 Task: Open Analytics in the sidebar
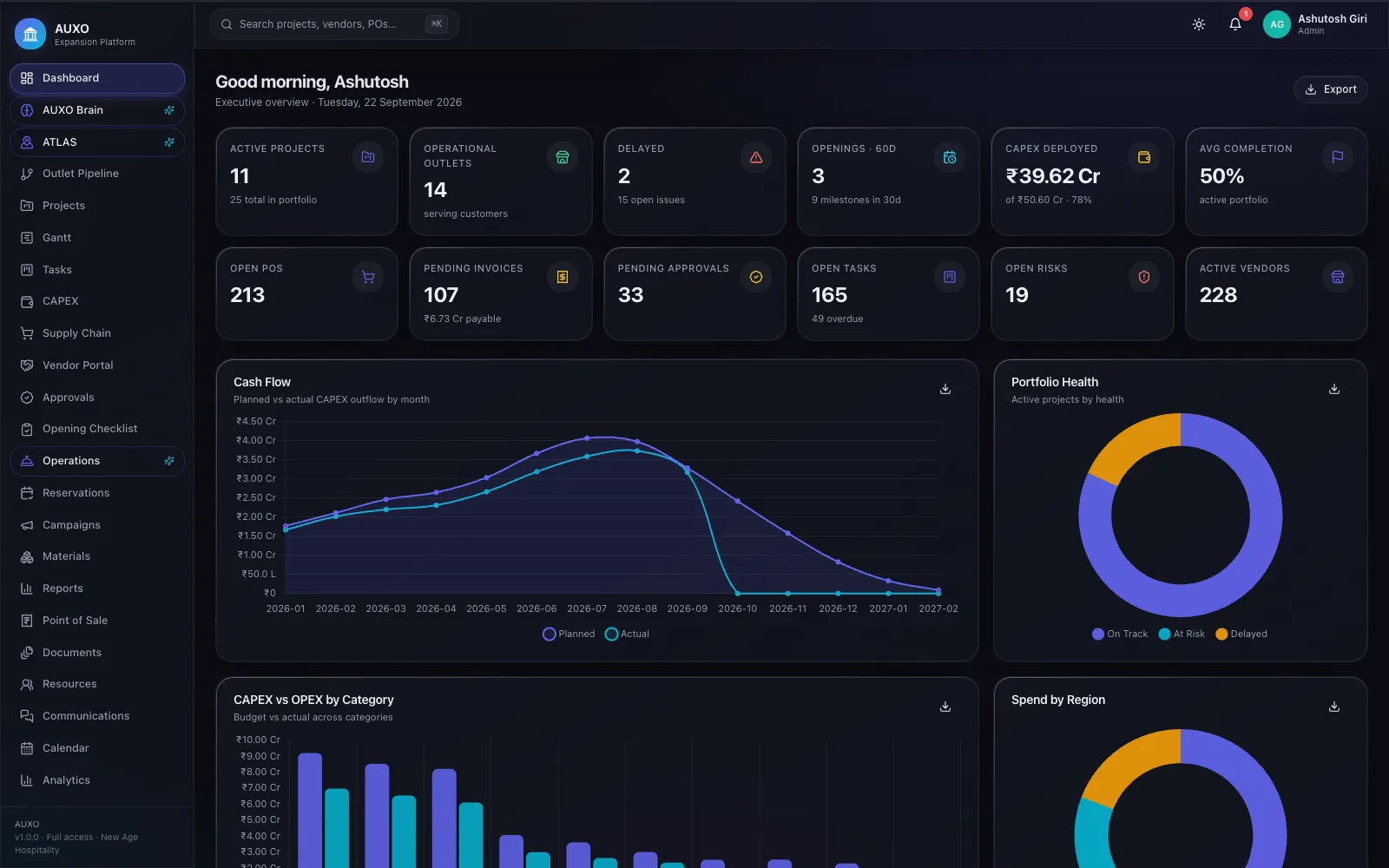[x=97, y=780]
